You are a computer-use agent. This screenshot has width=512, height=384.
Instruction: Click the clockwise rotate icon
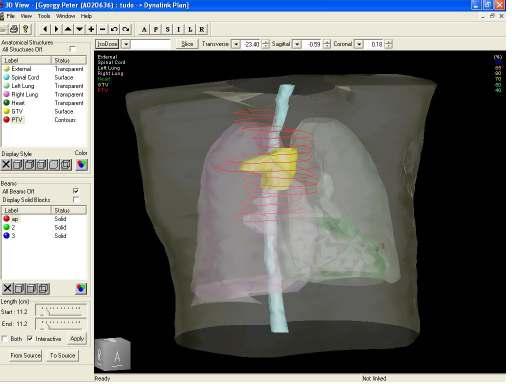pyautogui.click(x=126, y=29)
